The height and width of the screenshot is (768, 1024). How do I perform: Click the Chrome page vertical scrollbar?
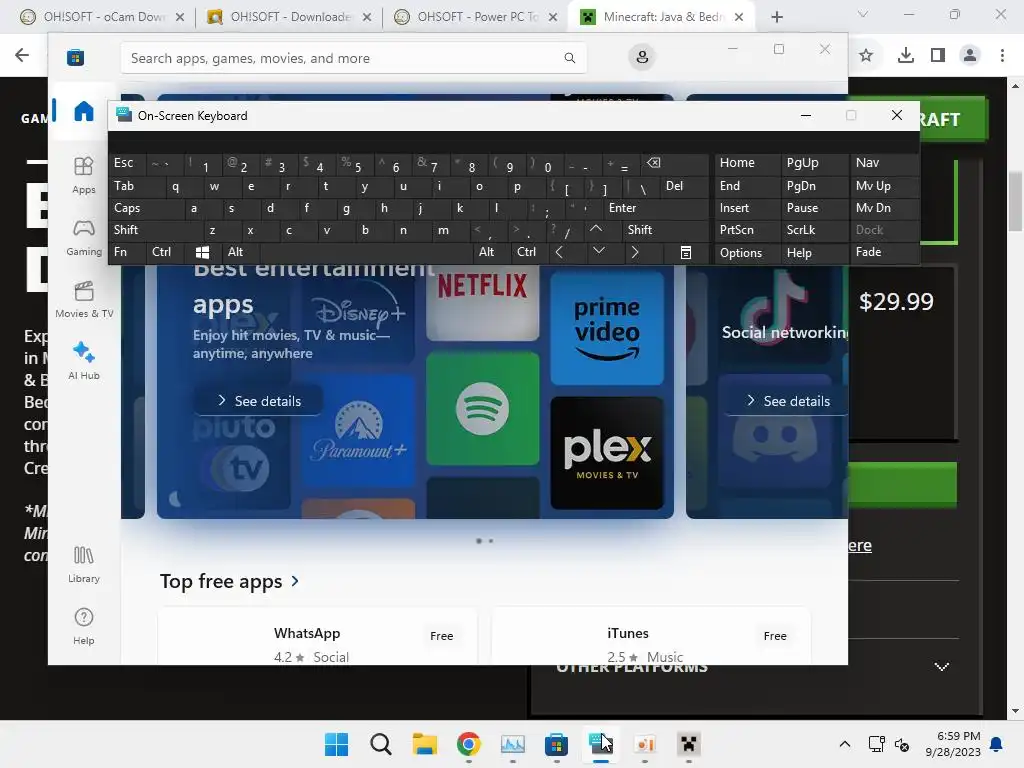click(x=1015, y=202)
